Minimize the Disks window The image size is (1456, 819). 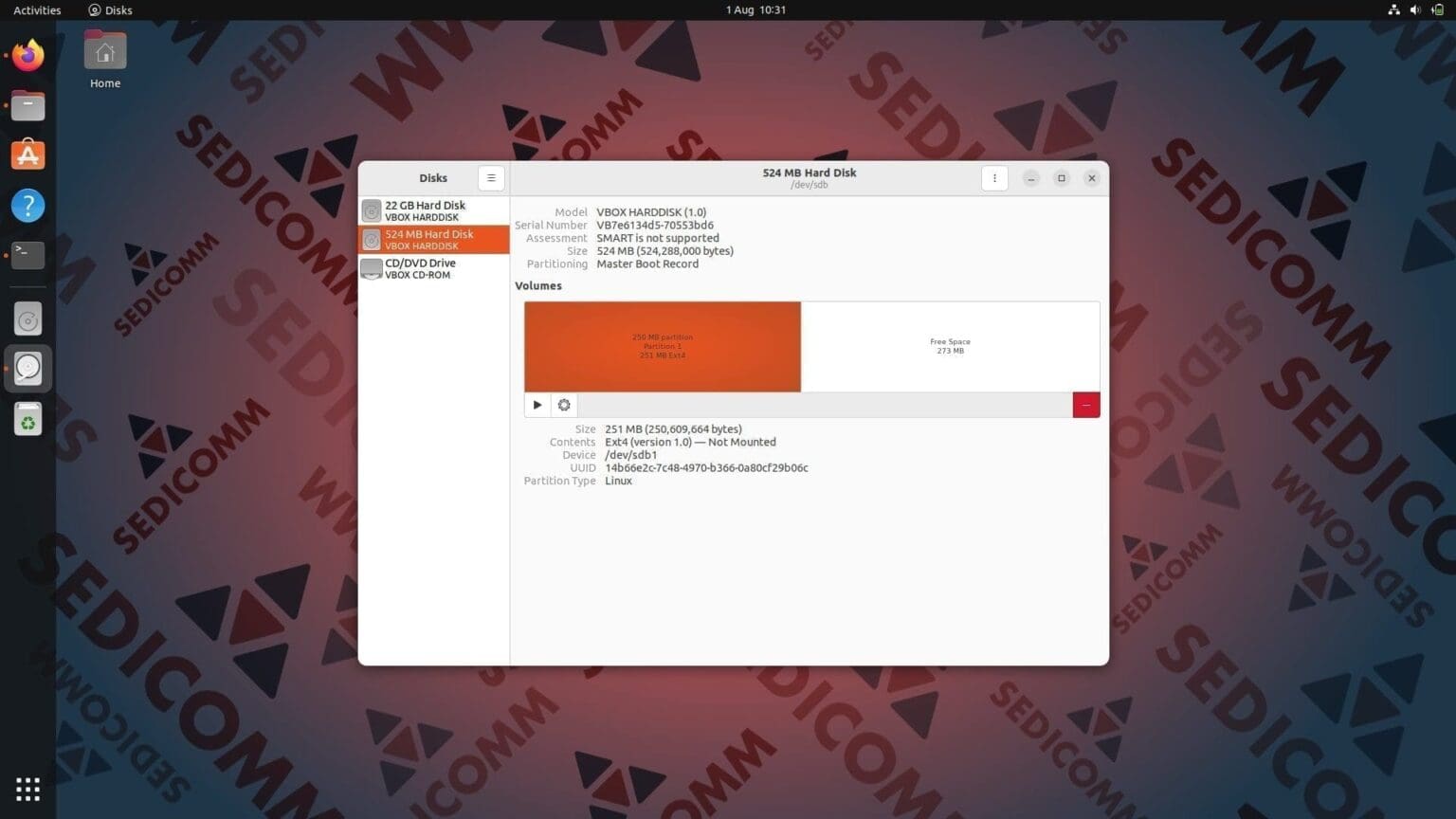coord(1031,178)
